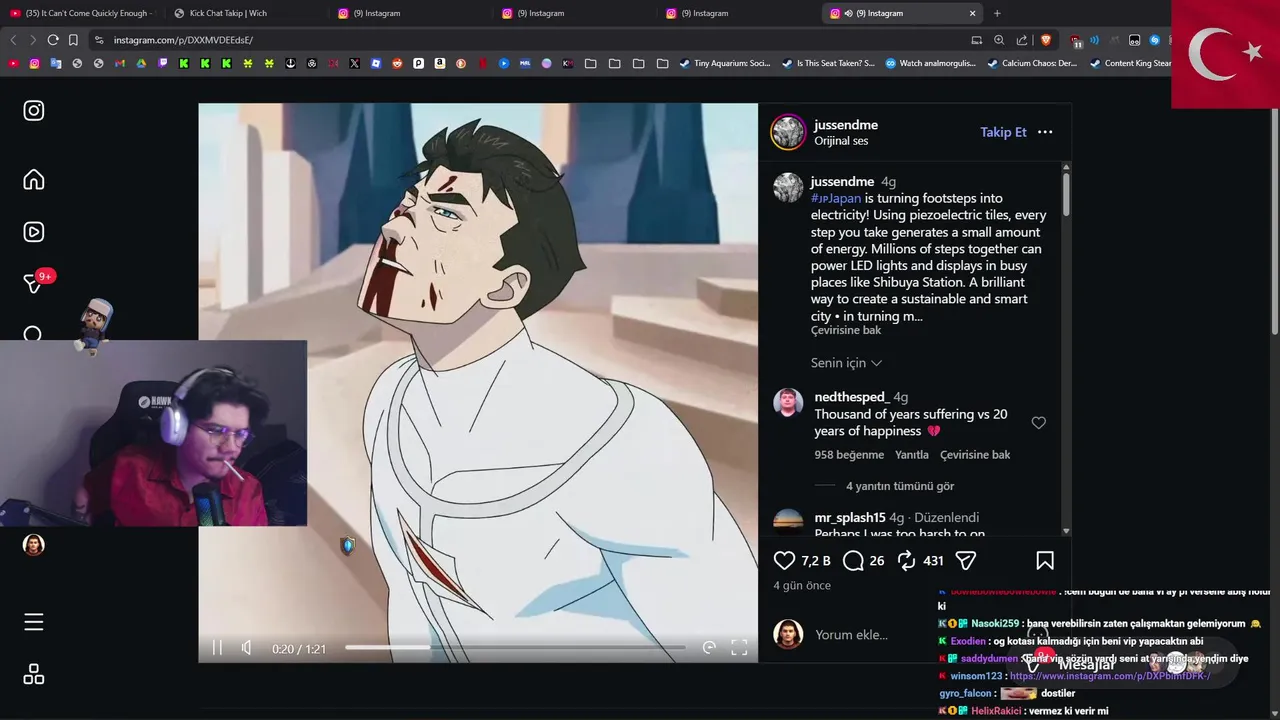This screenshot has height=720, width=1280.
Task: Open the X (Twitter) bookmark icon
Action: pyautogui.click(x=354, y=63)
